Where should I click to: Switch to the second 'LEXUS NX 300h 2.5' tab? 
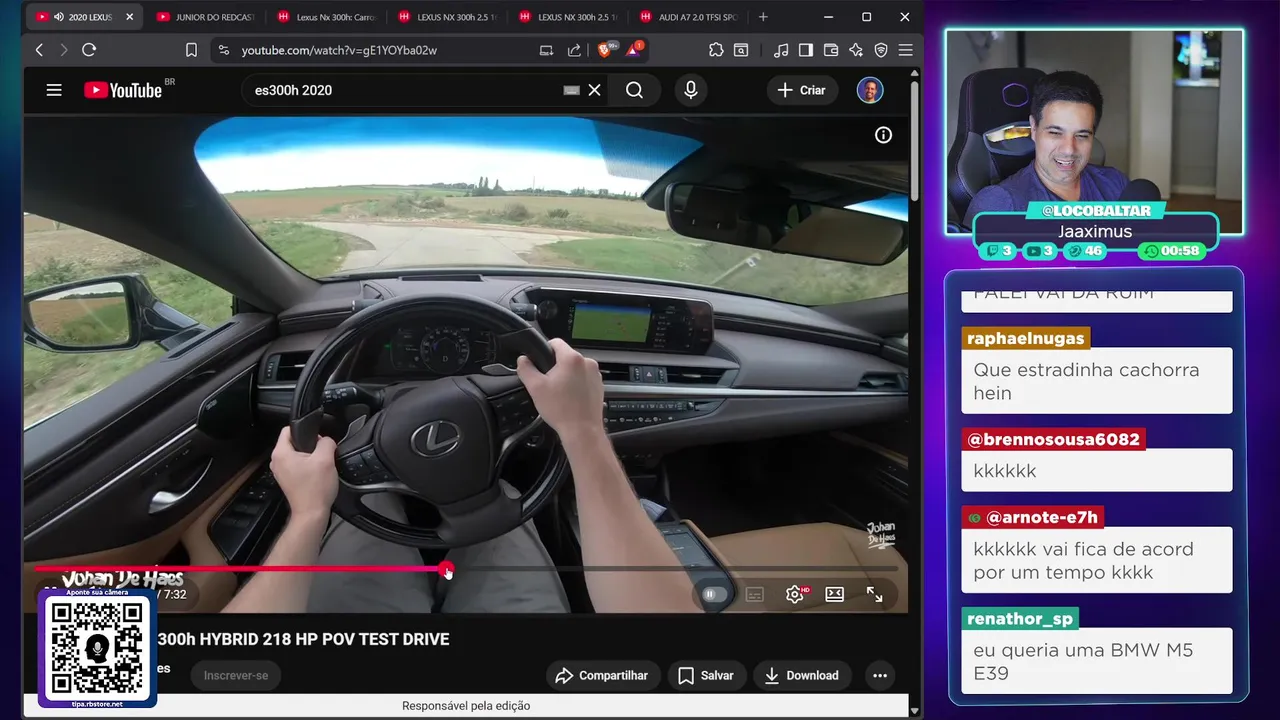(568, 17)
